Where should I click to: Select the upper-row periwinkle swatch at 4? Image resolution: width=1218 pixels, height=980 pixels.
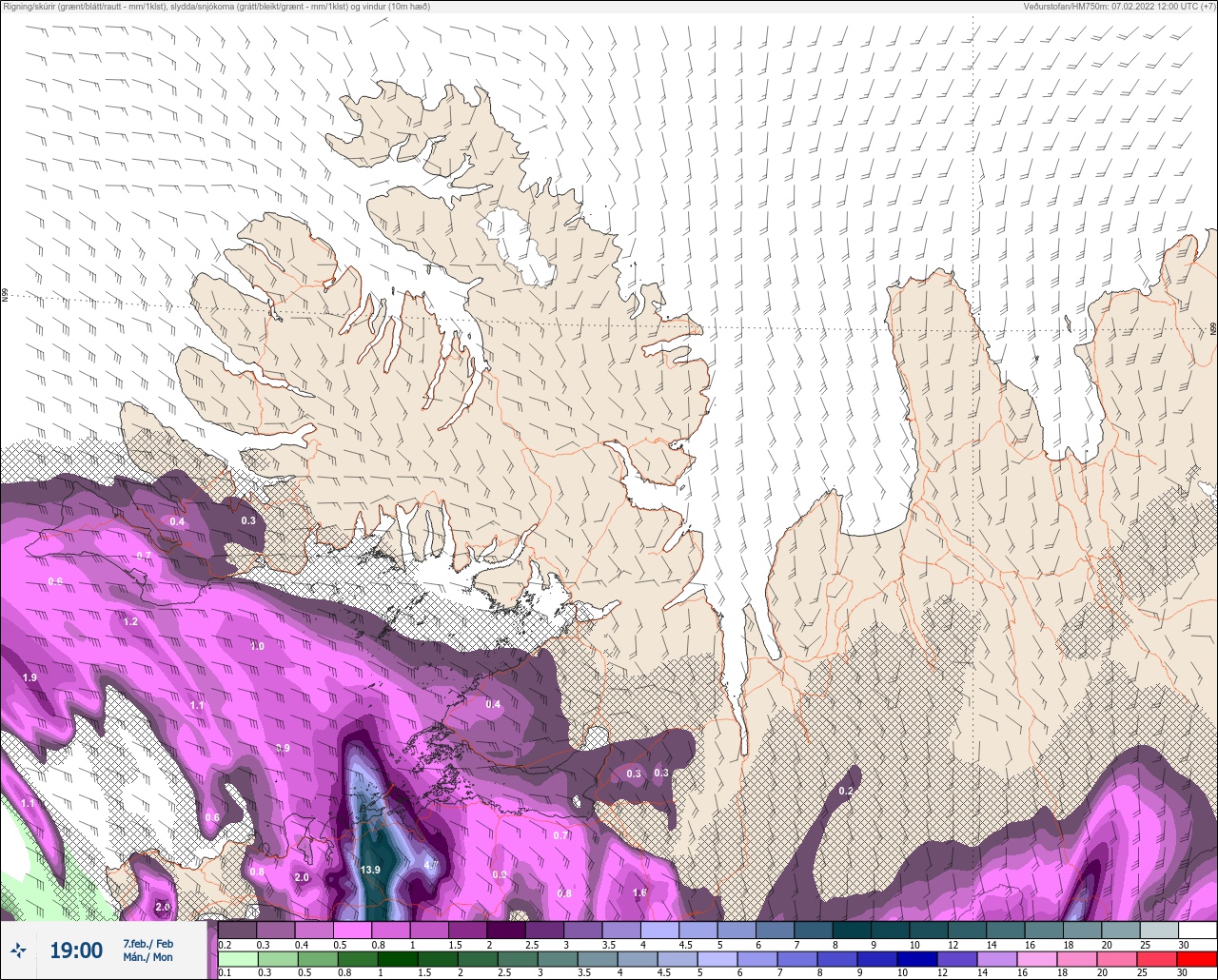pos(659,930)
